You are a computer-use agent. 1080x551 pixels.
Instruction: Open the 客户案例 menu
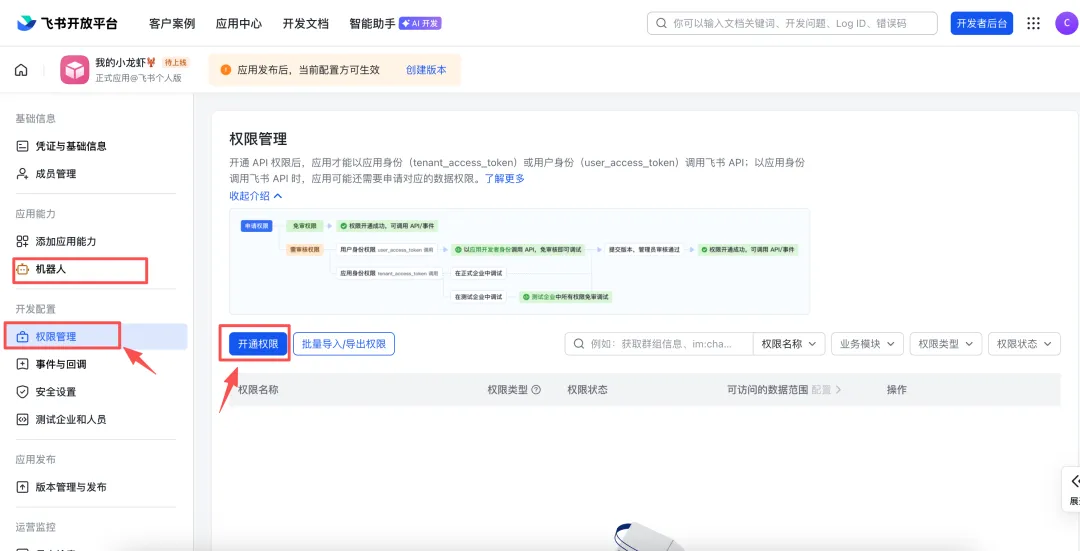coord(172,23)
